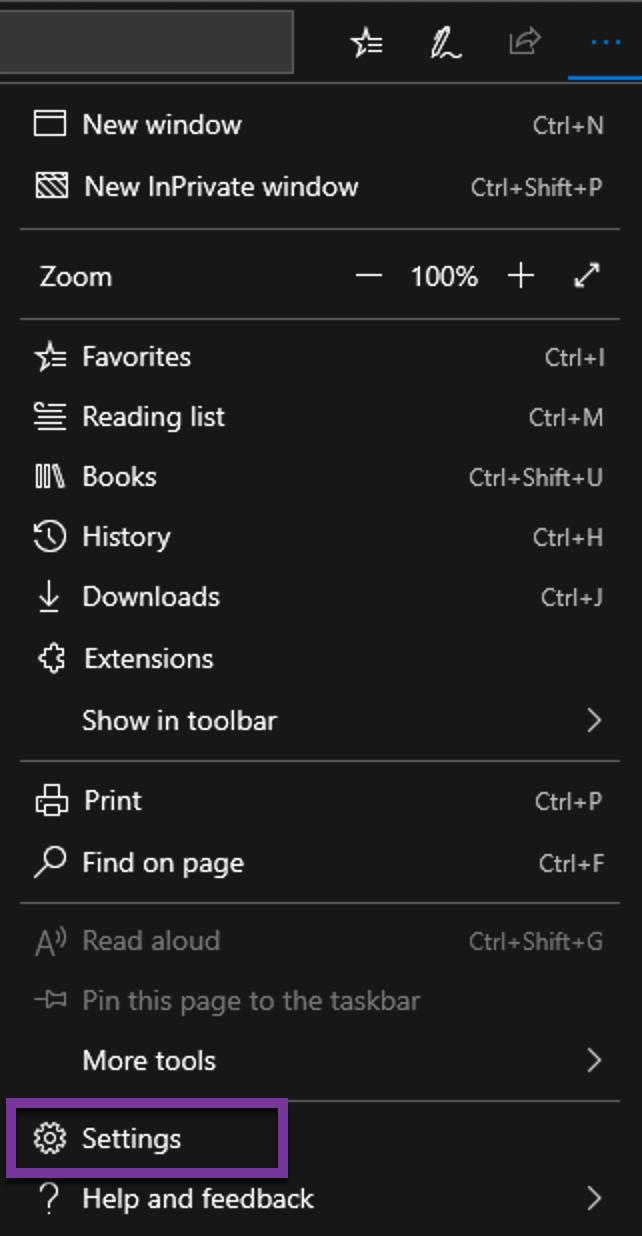Click the Share icon in toolbar
This screenshot has height=1236, width=642.
click(524, 42)
